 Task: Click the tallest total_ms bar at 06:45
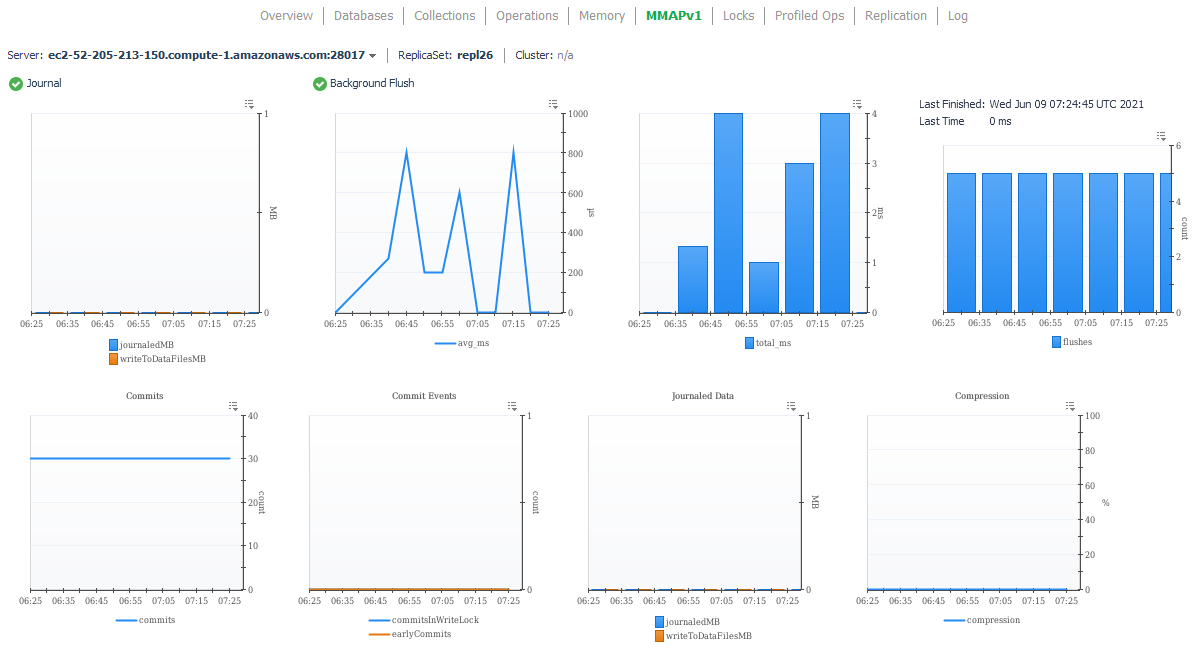728,213
